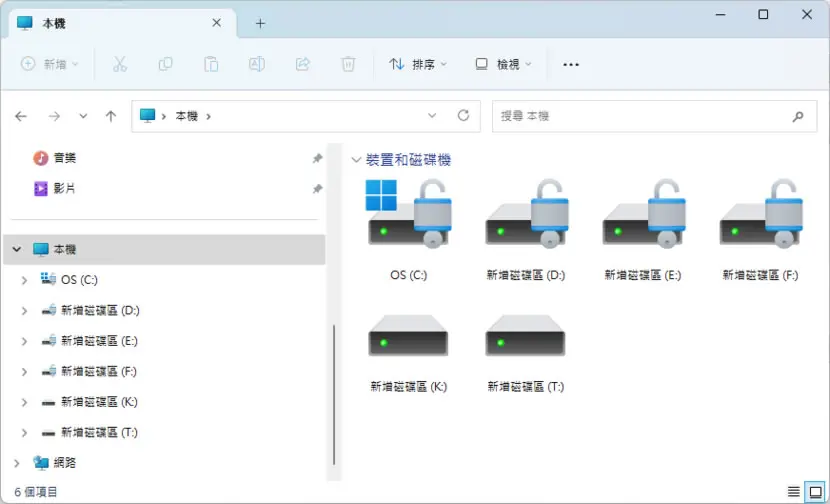Click the 搜尋 本機 search field
The image size is (830, 504).
click(654, 116)
